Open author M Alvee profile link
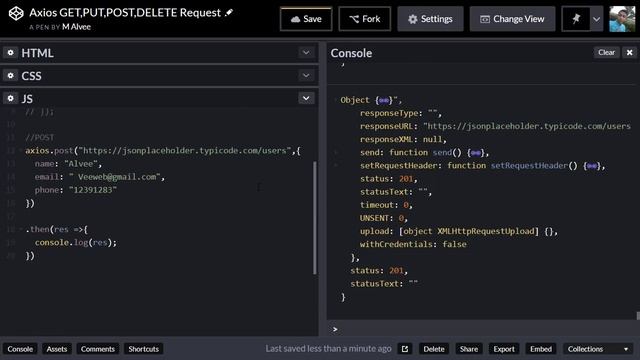This screenshot has height=360, width=640. pos(76,27)
